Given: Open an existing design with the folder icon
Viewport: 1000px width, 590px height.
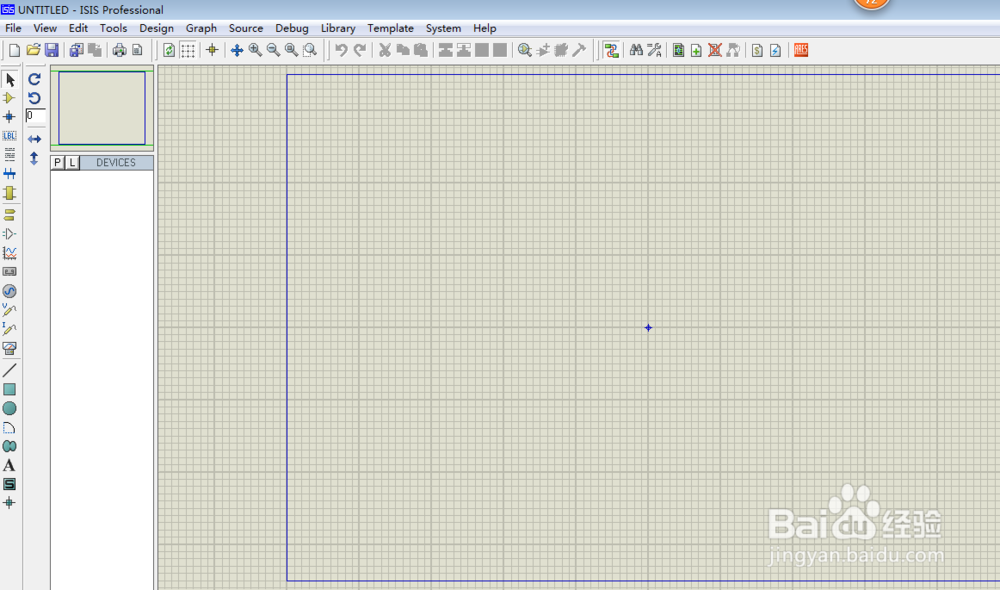Looking at the screenshot, I should pyautogui.click(x=33, y=50).
